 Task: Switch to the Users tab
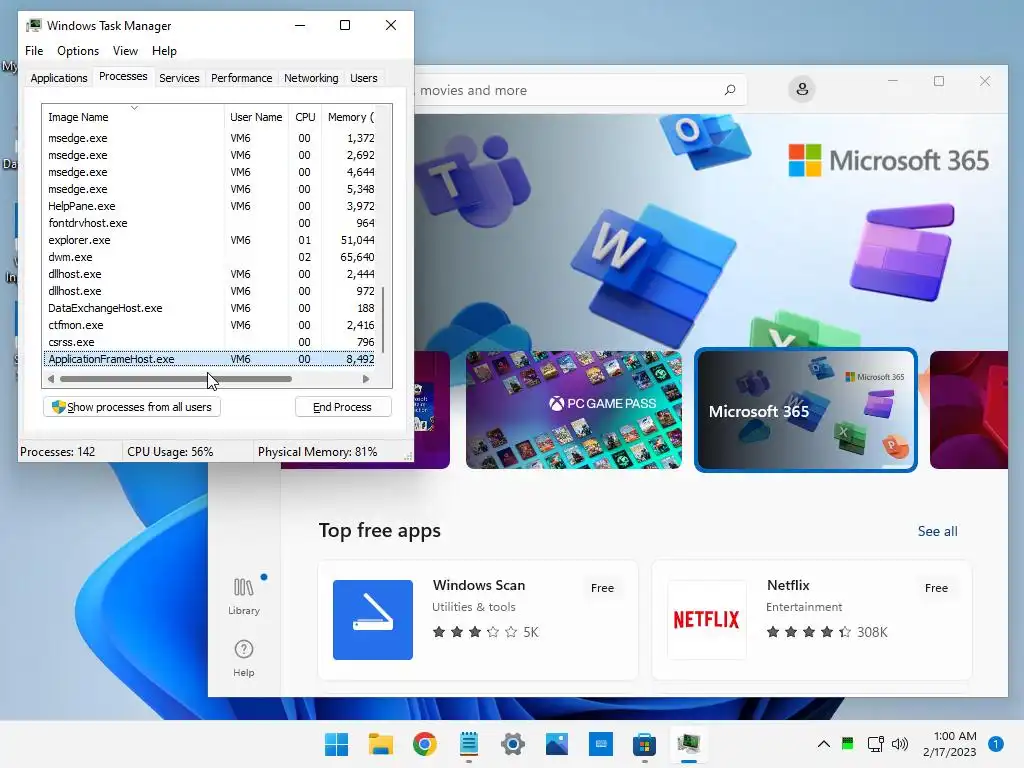364,78
